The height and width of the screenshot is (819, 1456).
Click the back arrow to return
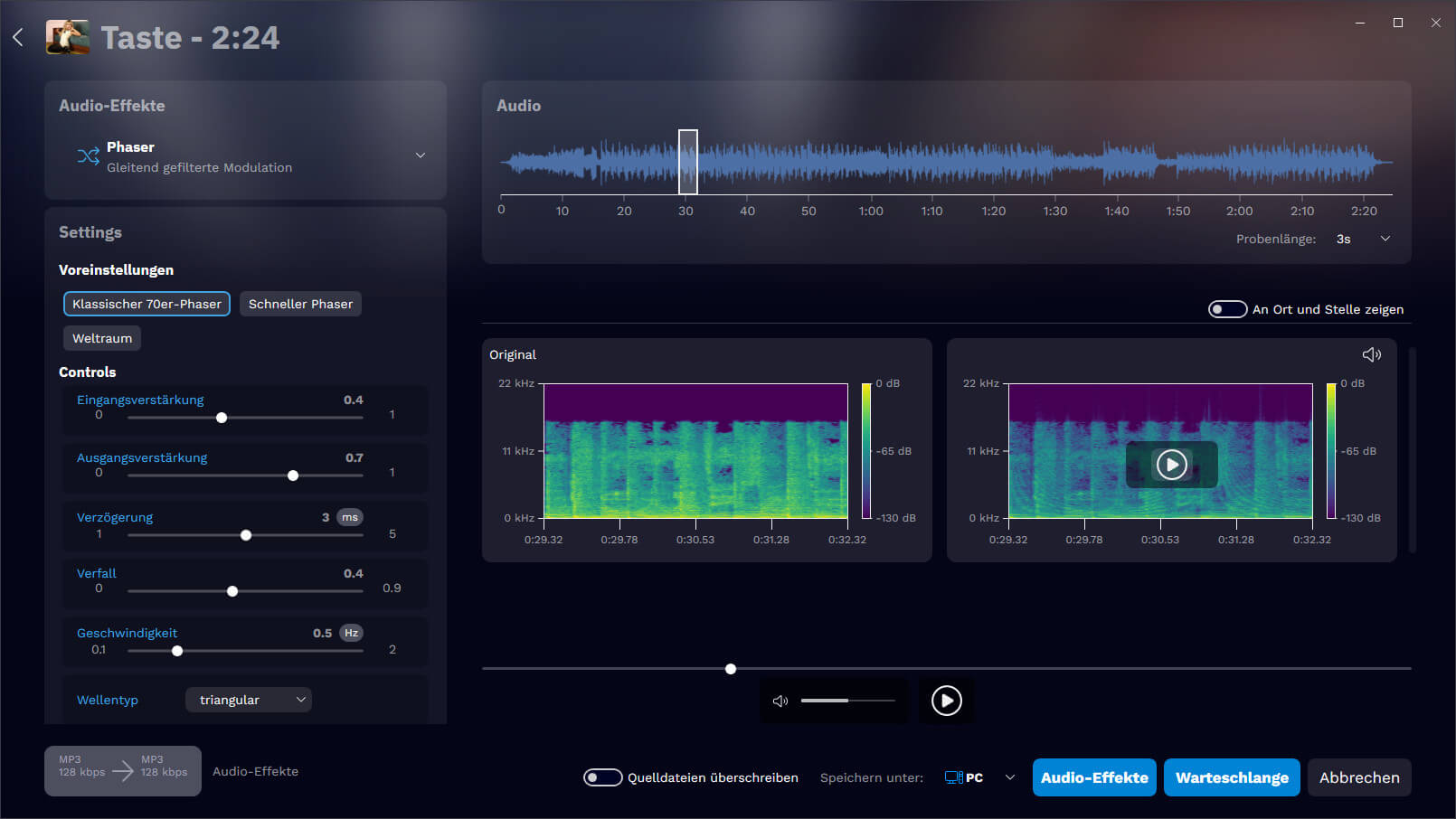(17, 36)
